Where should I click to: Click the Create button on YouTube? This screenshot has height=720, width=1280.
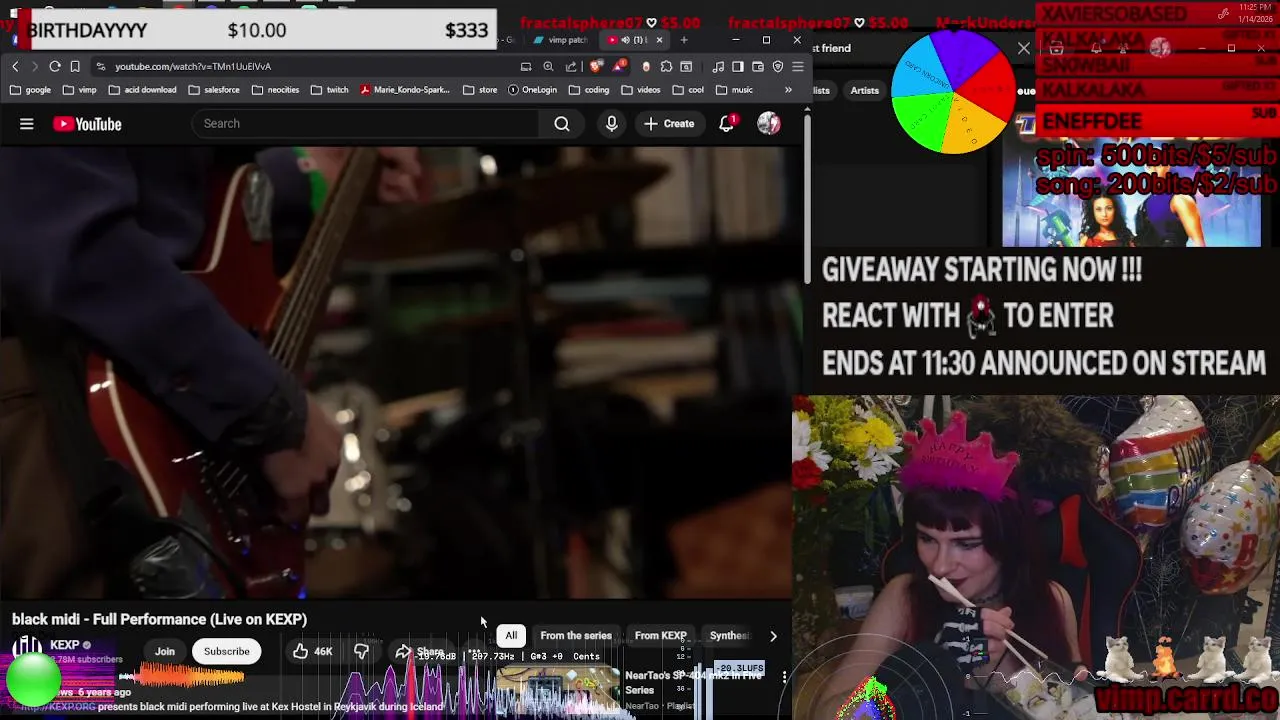pos(669,124)
